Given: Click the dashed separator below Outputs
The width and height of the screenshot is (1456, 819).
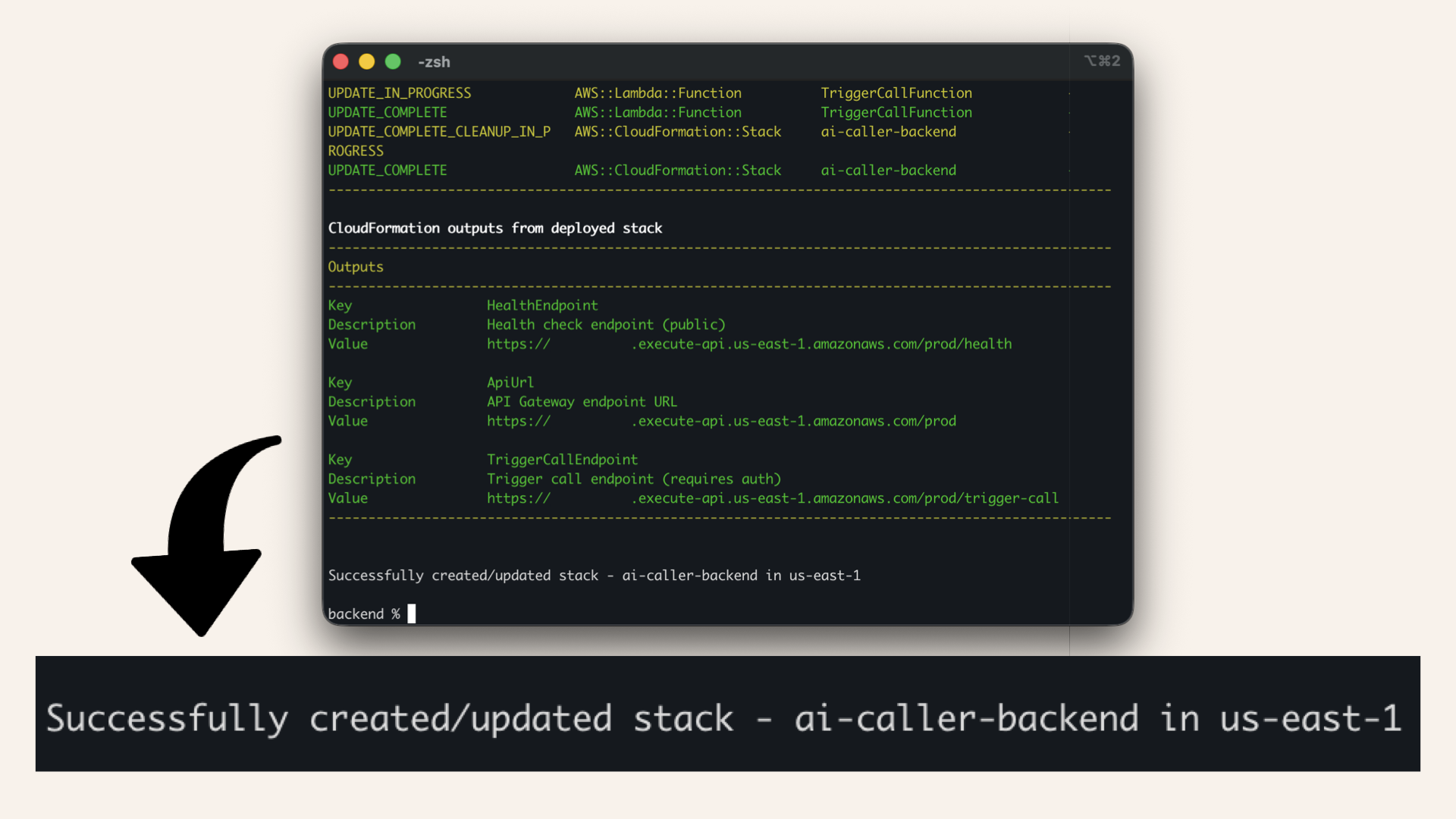Looking at the screenshot, I should point(719,286).
